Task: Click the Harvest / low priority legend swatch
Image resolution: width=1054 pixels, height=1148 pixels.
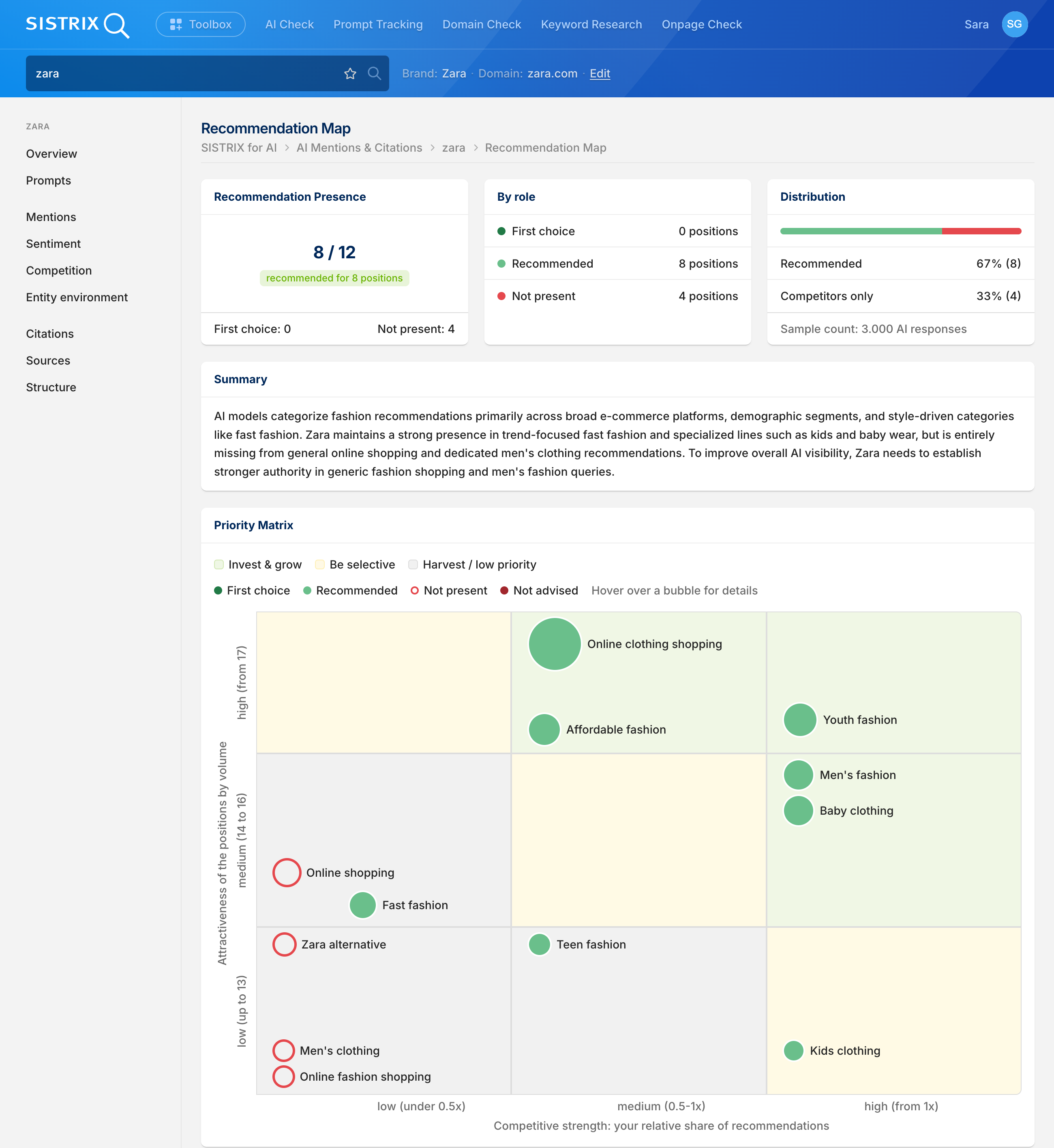Action: click(x=413, y=565)
